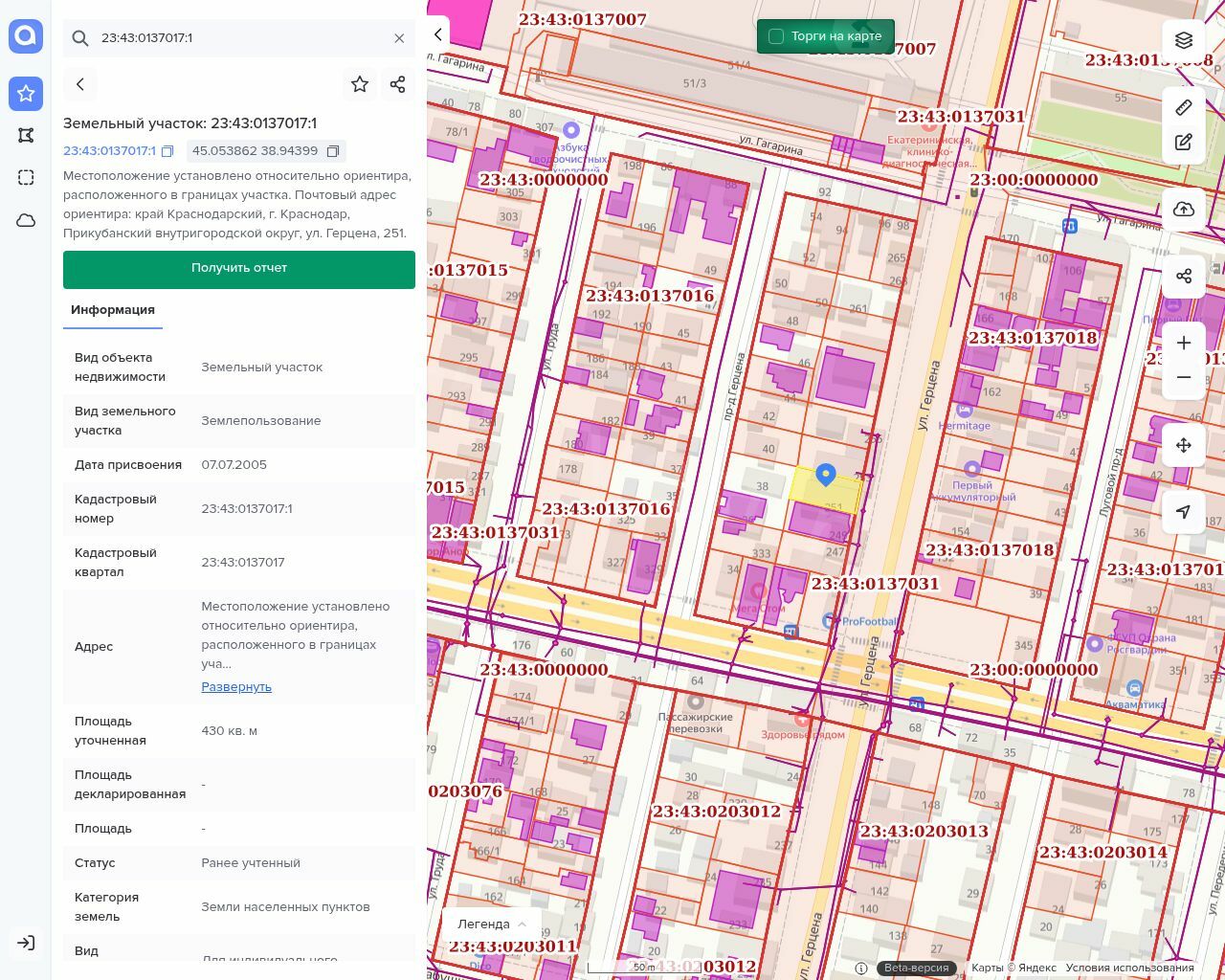
Task: Switch to the Информация tab
Action: (113, 310)
